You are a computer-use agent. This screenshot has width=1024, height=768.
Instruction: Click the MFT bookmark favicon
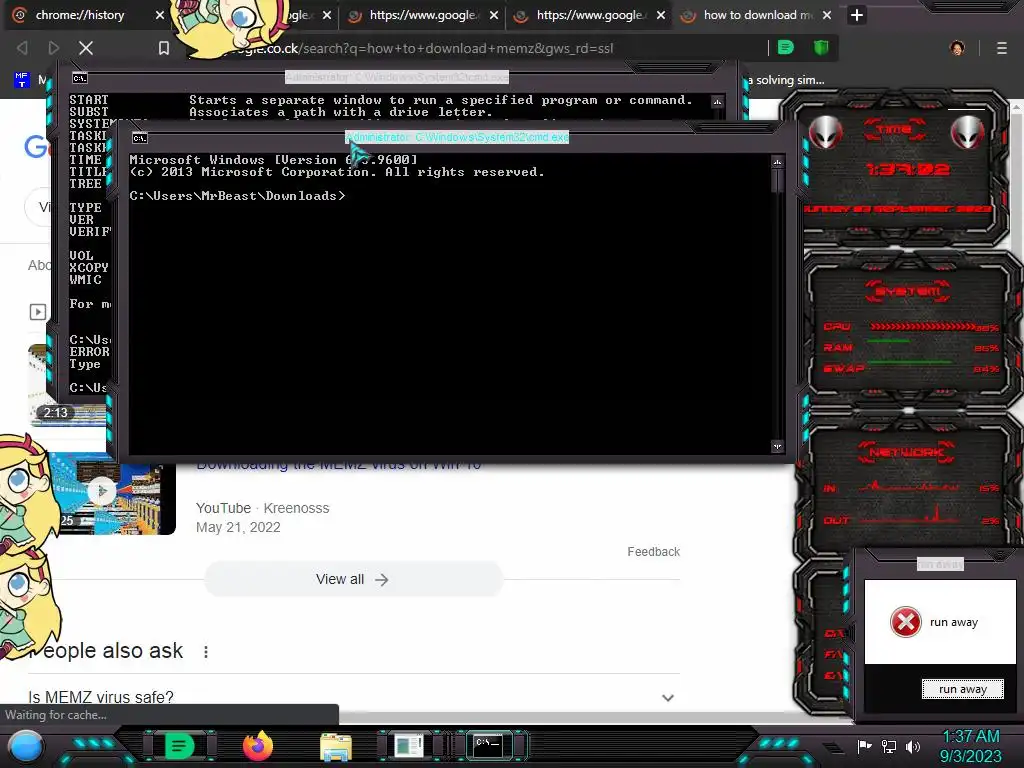(22, 80)
